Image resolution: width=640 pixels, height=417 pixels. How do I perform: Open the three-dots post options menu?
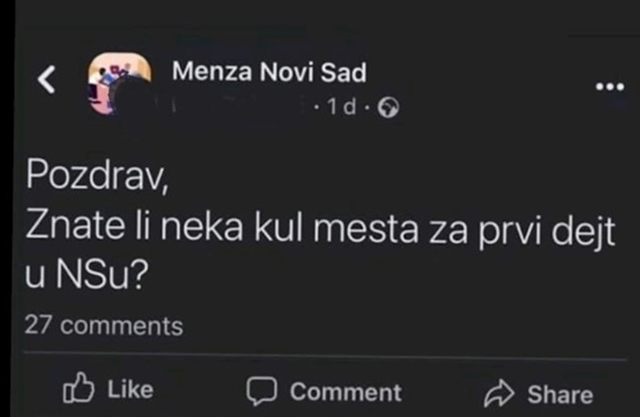[610, 87]
